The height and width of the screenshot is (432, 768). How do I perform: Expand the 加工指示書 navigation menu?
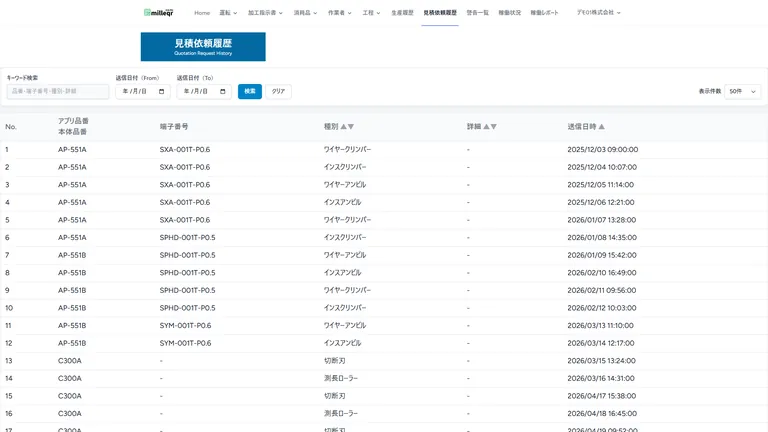[x=265, y=13]
